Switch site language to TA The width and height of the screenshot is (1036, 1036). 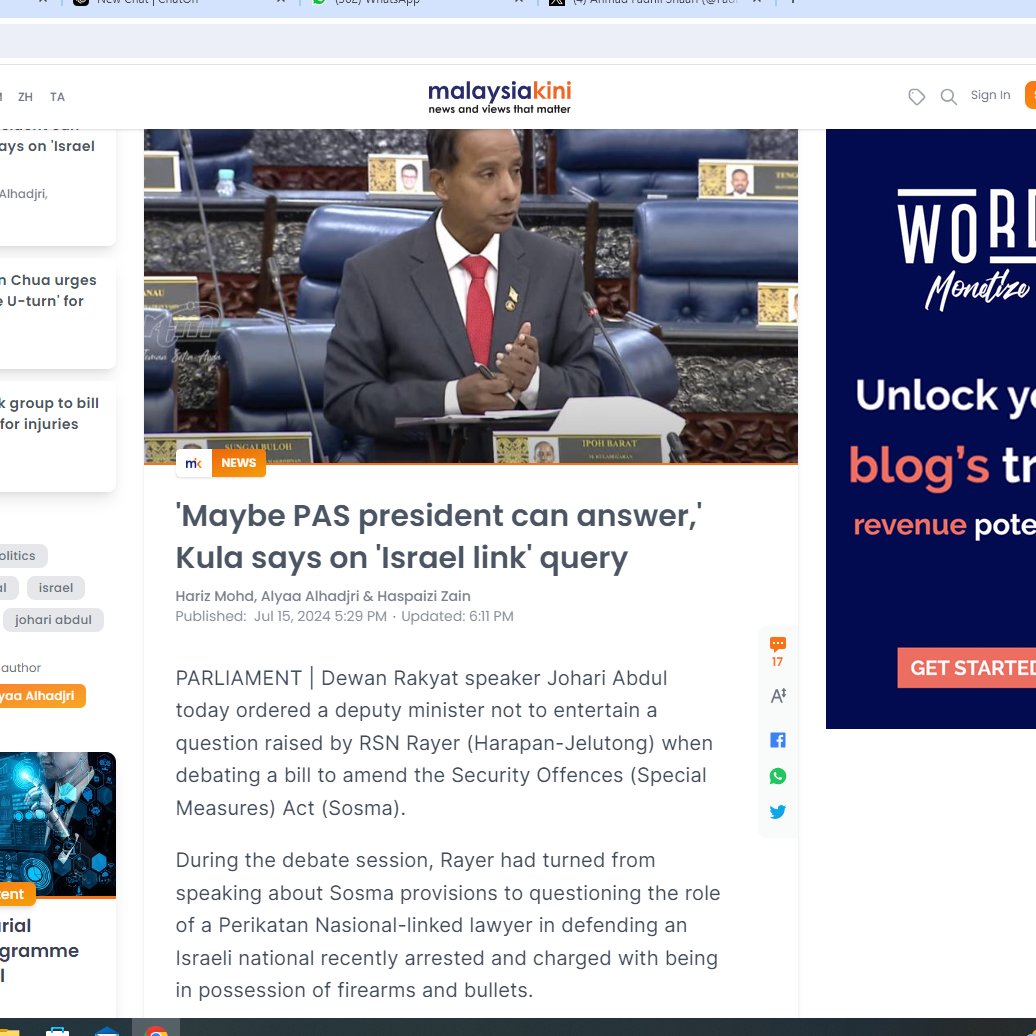tap(57, 97)
